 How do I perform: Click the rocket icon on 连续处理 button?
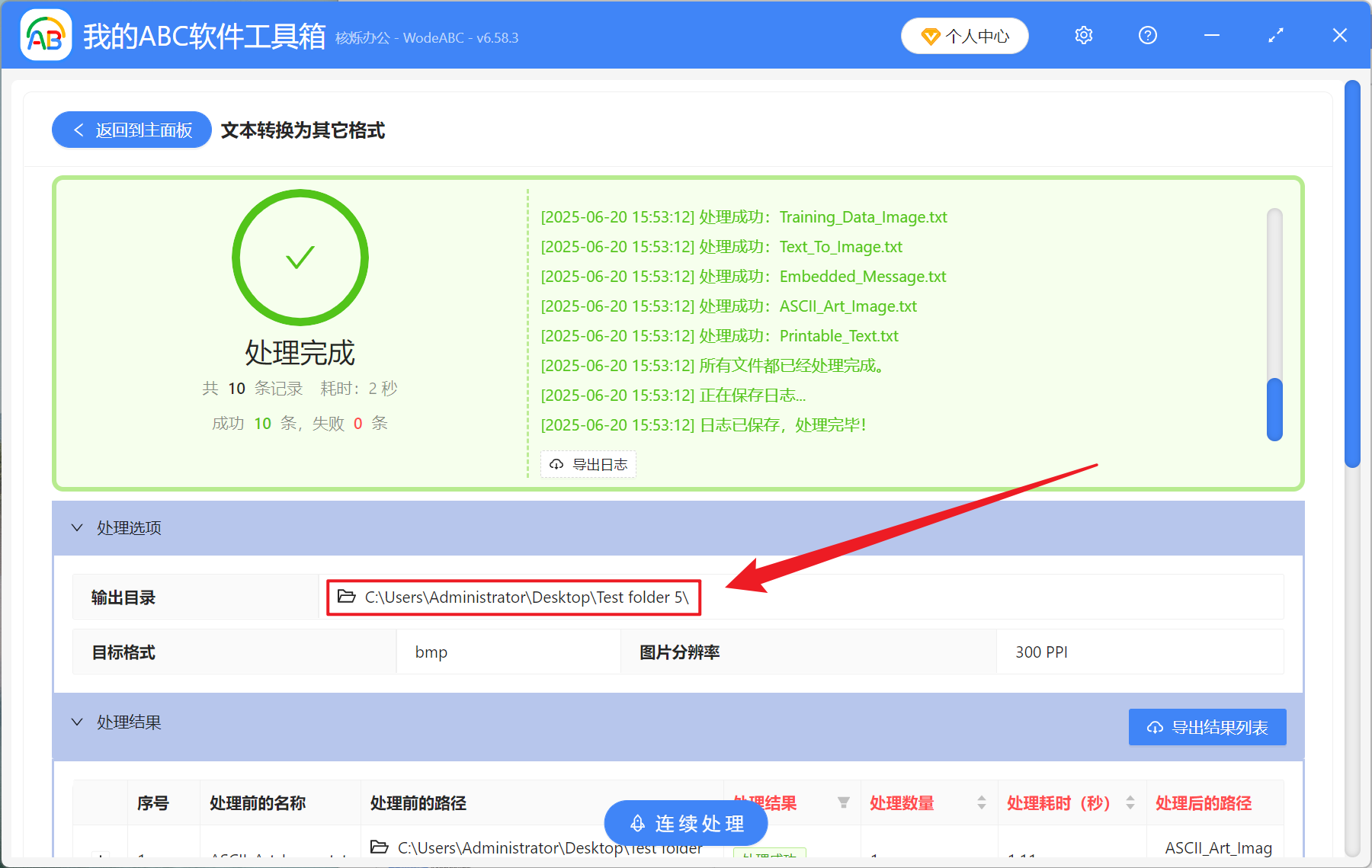tap(637, 823)
